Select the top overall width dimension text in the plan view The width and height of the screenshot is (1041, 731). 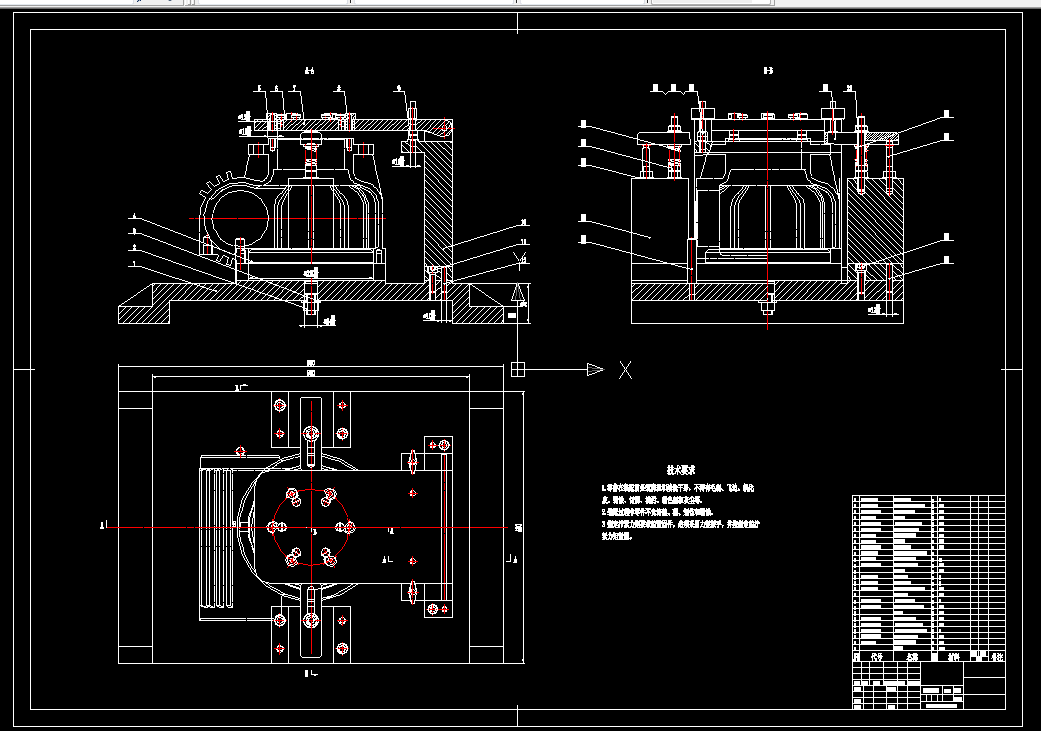coord(311,363)
